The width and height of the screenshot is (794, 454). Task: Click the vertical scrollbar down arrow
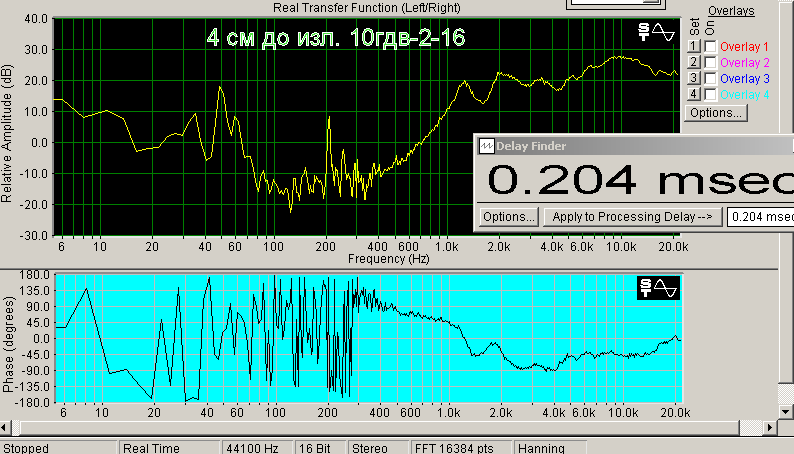click(x=785, y=411)
